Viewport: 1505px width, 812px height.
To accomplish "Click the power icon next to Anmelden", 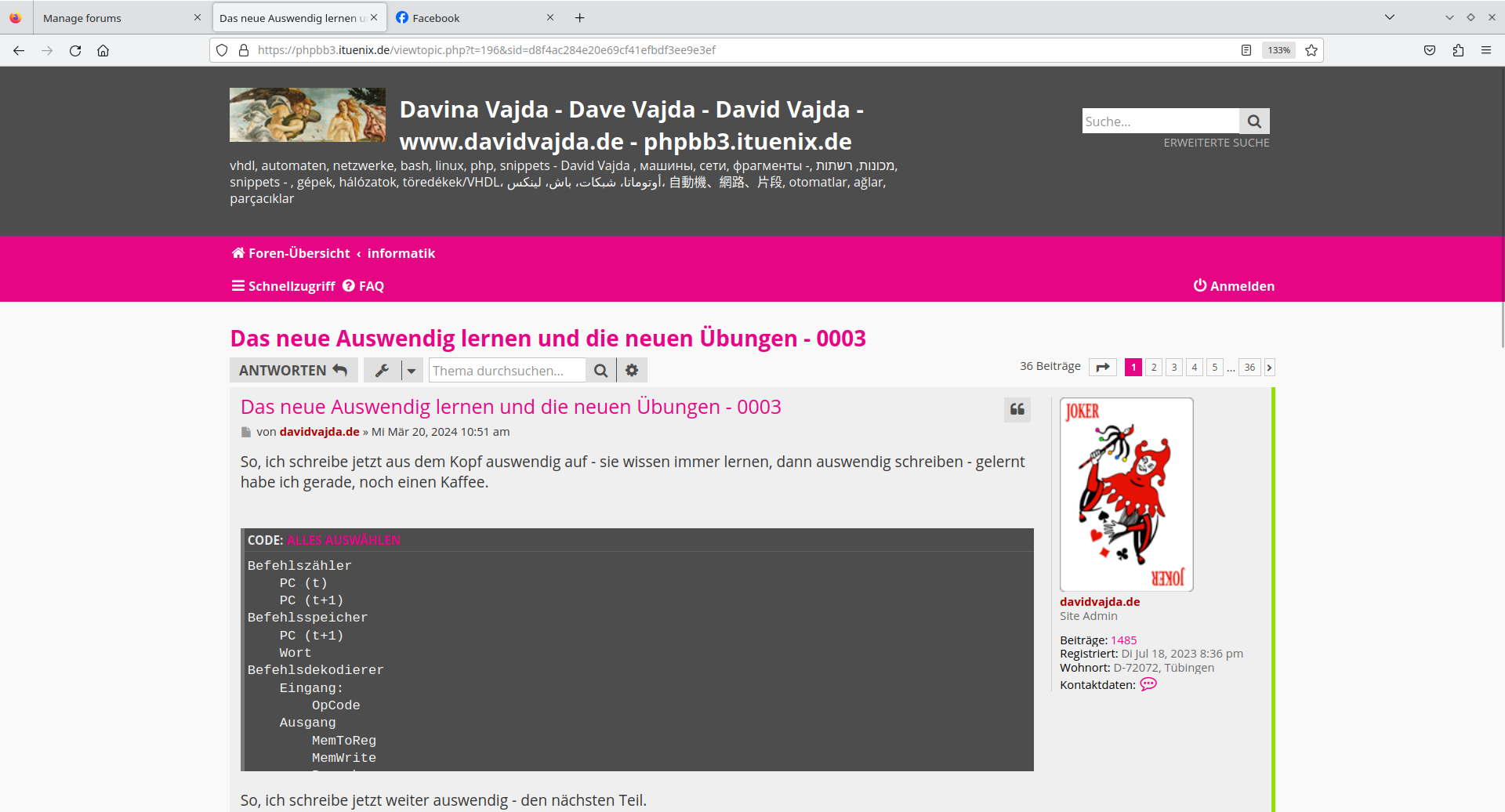I will pyautogui.click(x=1202, y=285).
